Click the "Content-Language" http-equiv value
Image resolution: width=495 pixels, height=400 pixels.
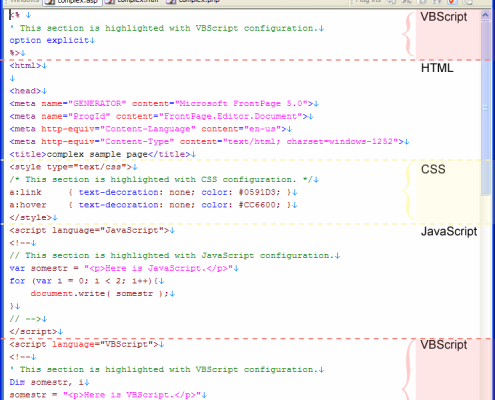148,129
